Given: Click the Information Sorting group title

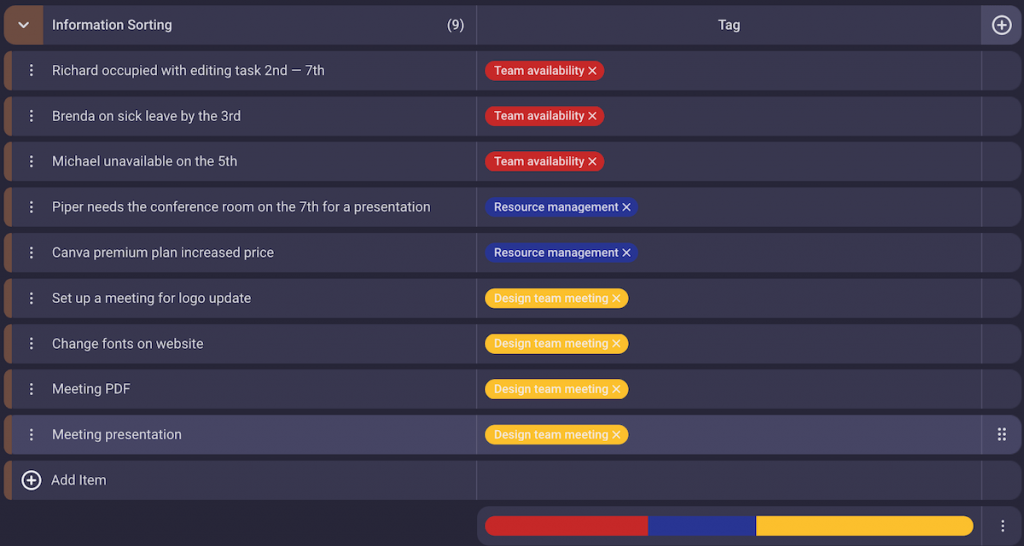Looking at the screenshot, I should tap(112, 25).
